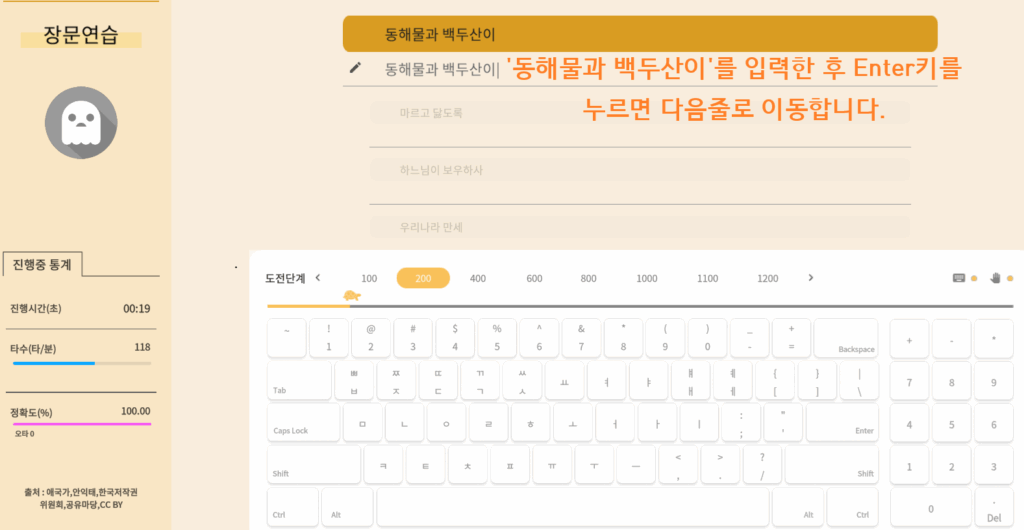Click the numpad asterisk key
The width and height of the screenshot is (1024, 530).
tap(994, 339)
